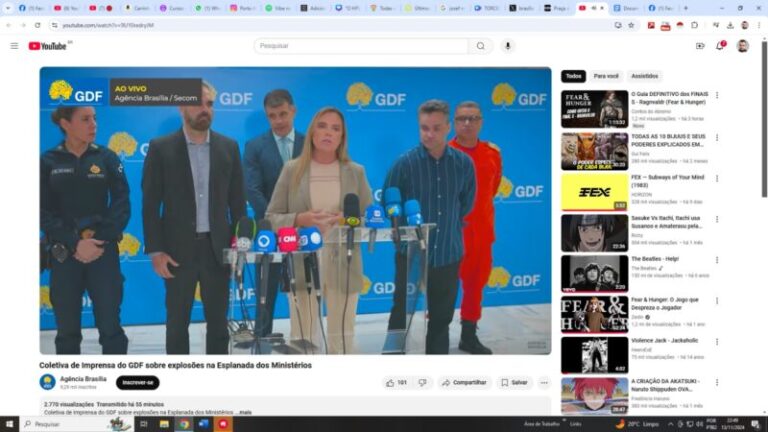Dislike the video with thumbs down

point(422,382)
